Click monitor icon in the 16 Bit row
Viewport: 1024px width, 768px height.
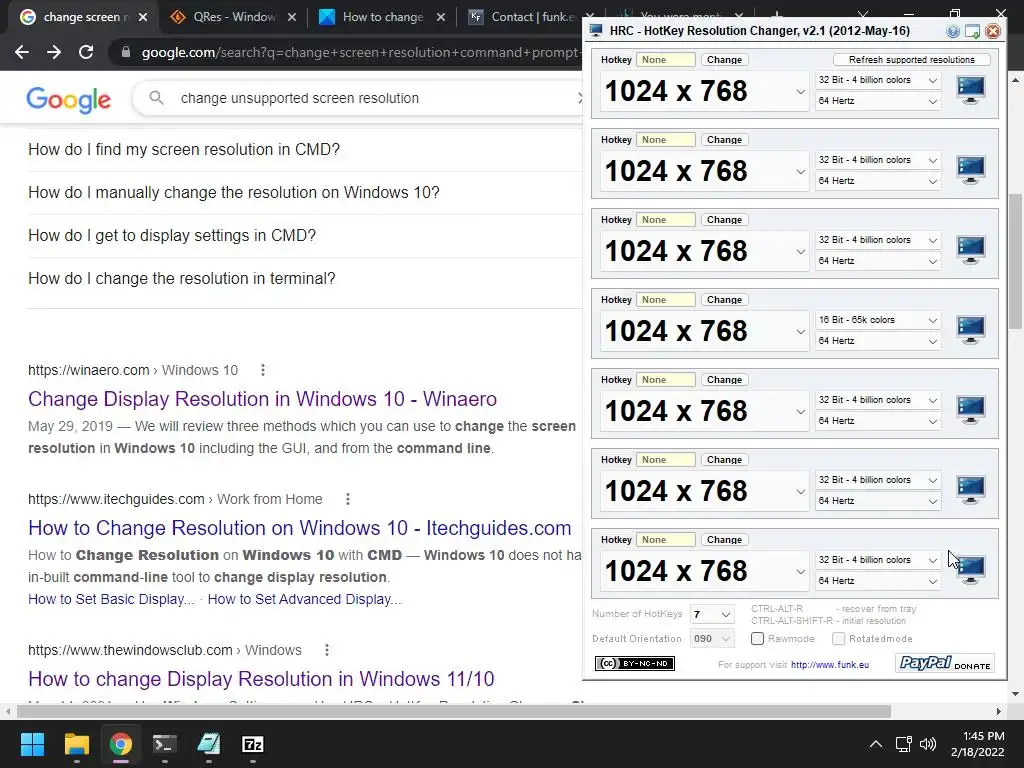point(970,329)
